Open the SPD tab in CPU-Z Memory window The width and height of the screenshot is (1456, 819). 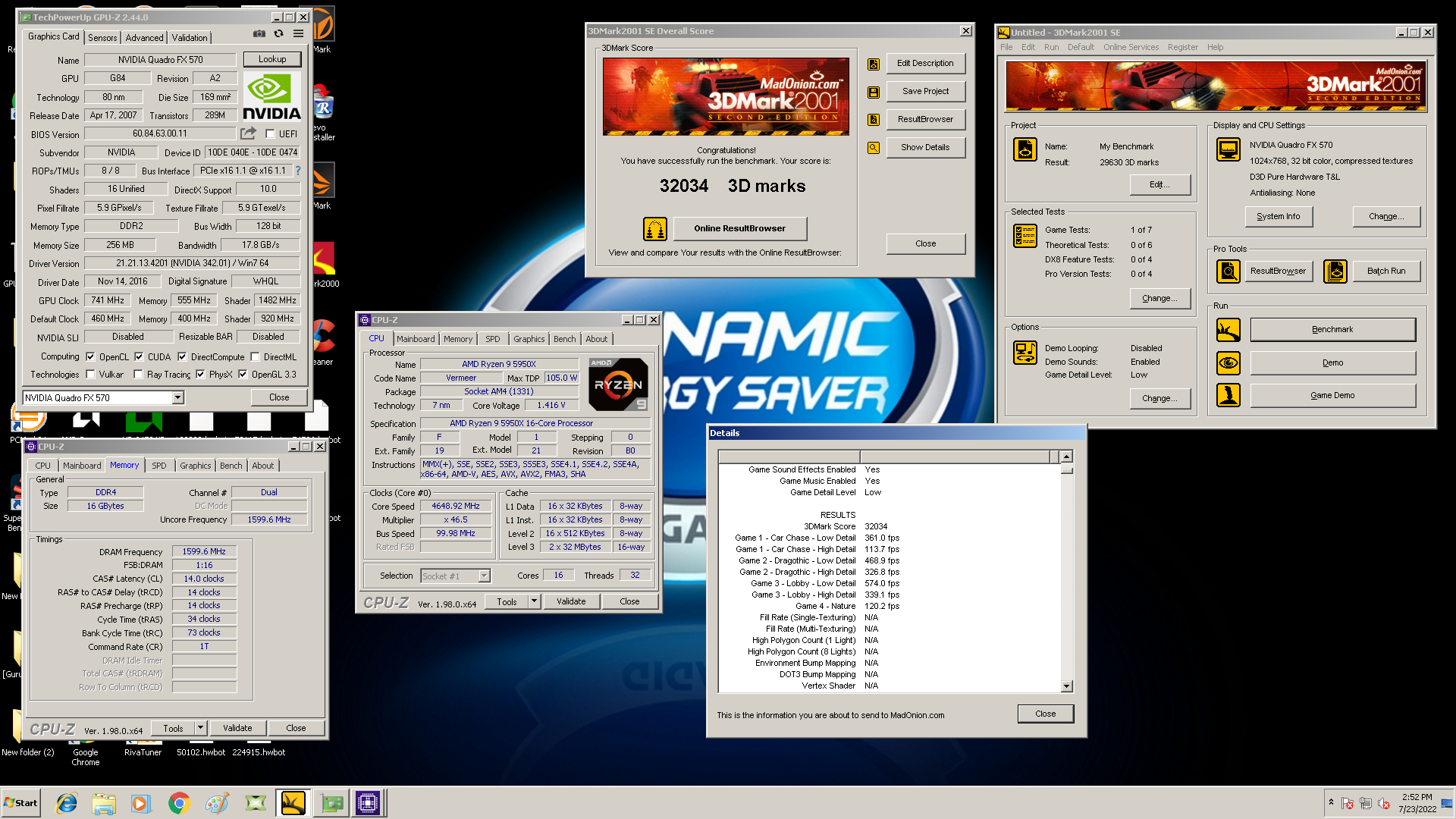click(158, 466)
